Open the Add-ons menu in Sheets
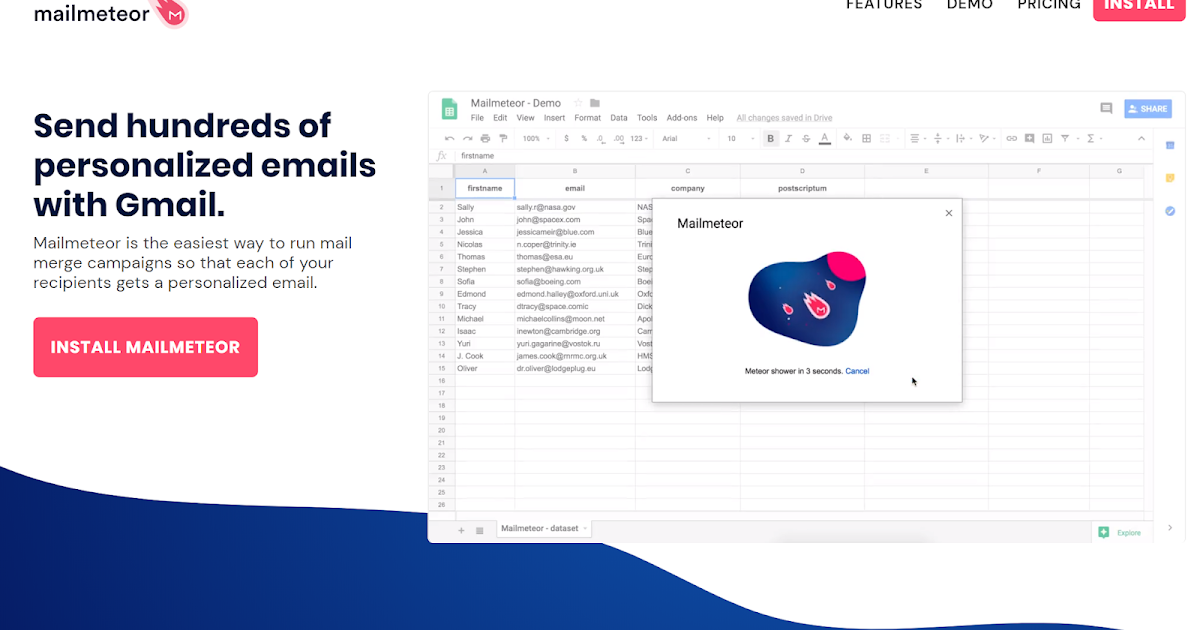Viewport: 1200px width, 630px height. point(682,118)
